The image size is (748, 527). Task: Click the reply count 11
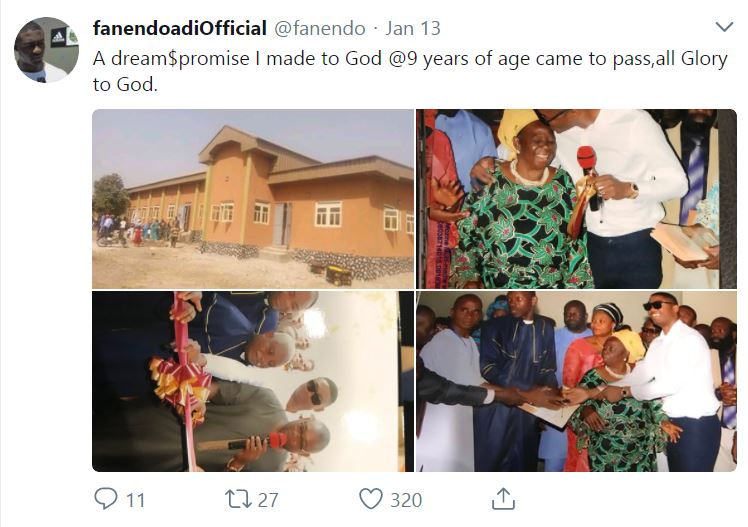pos(135,499)
